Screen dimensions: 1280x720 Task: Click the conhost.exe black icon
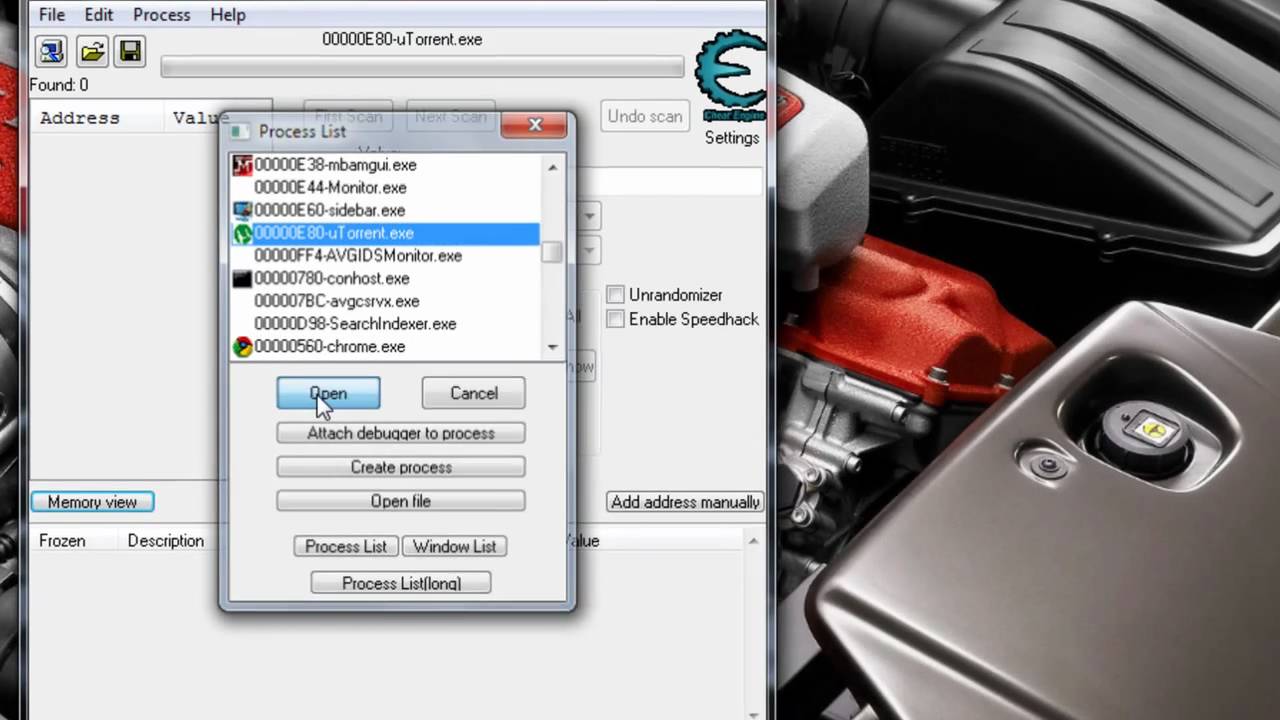[242, 279]
